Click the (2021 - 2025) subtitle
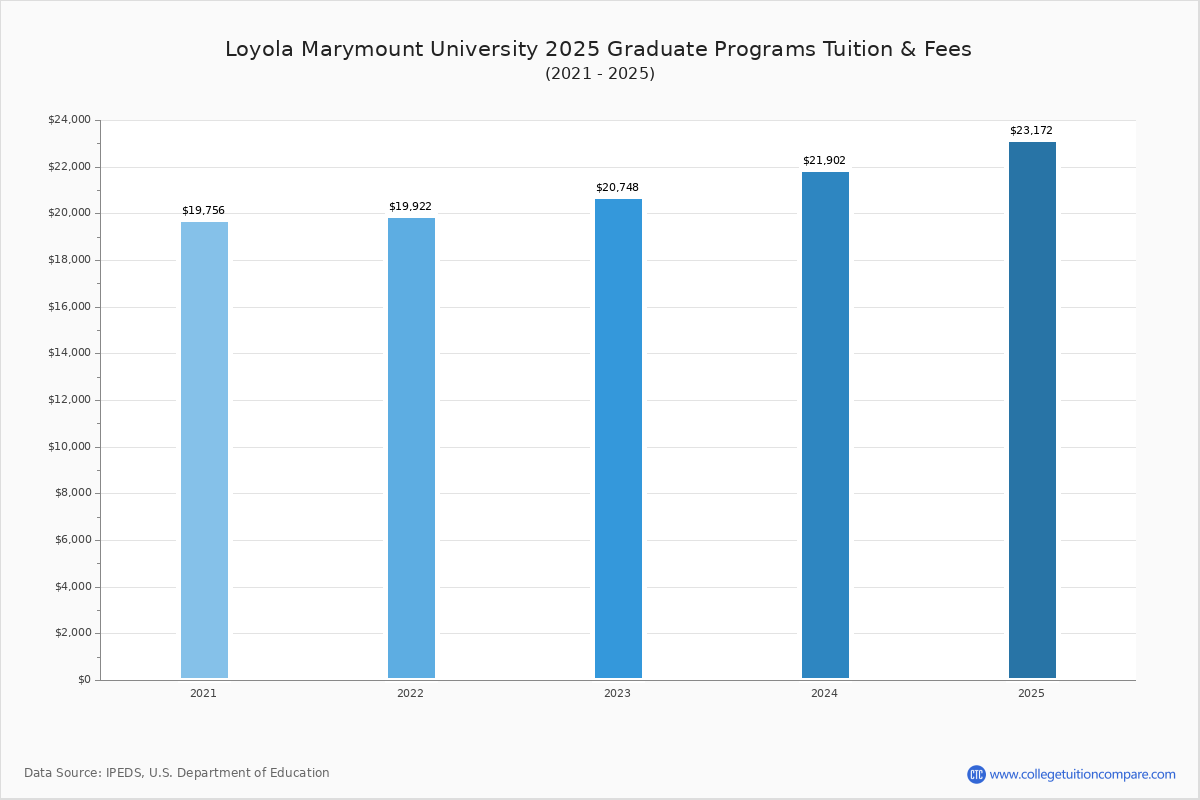Viewport: 1200px width, 800px height. pos(600,74)
